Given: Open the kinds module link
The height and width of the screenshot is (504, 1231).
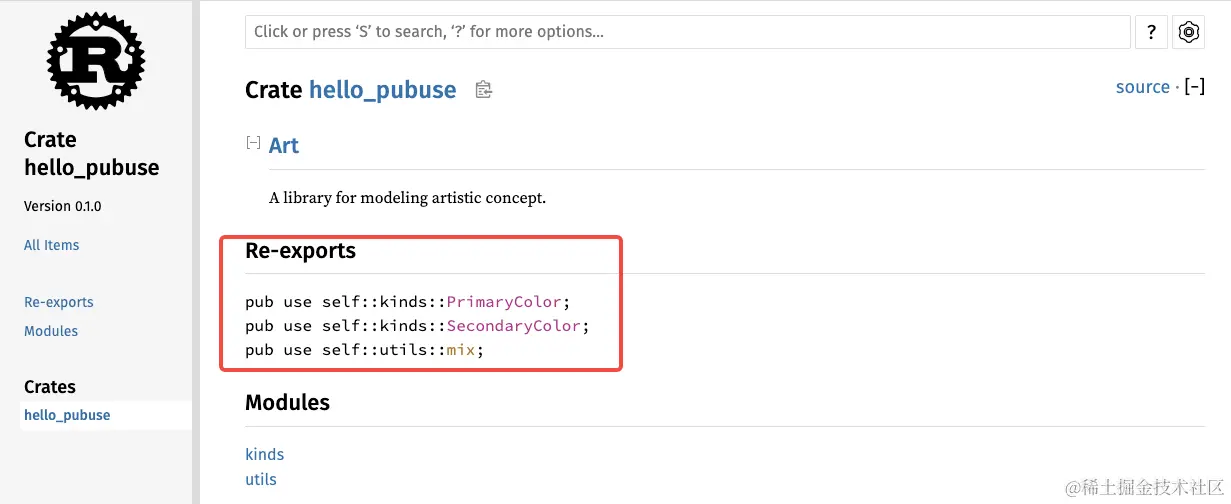Looking at the screenshot, I should [x=265, y=454].
